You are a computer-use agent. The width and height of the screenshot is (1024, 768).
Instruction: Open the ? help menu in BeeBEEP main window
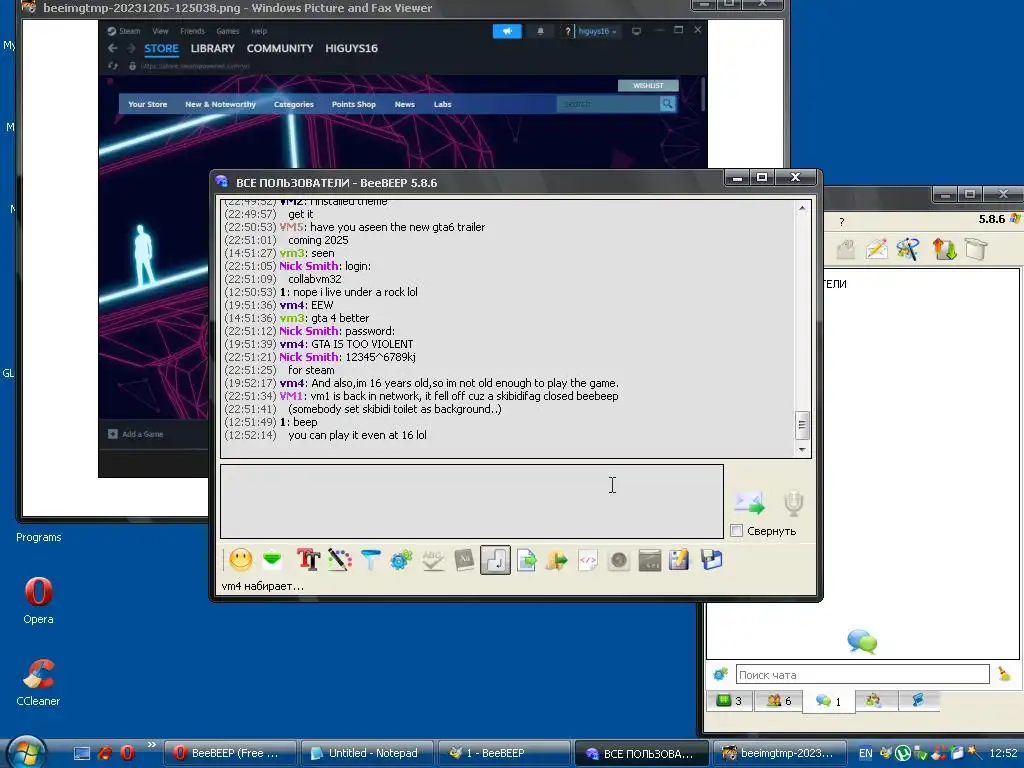[x=842, y=222]
